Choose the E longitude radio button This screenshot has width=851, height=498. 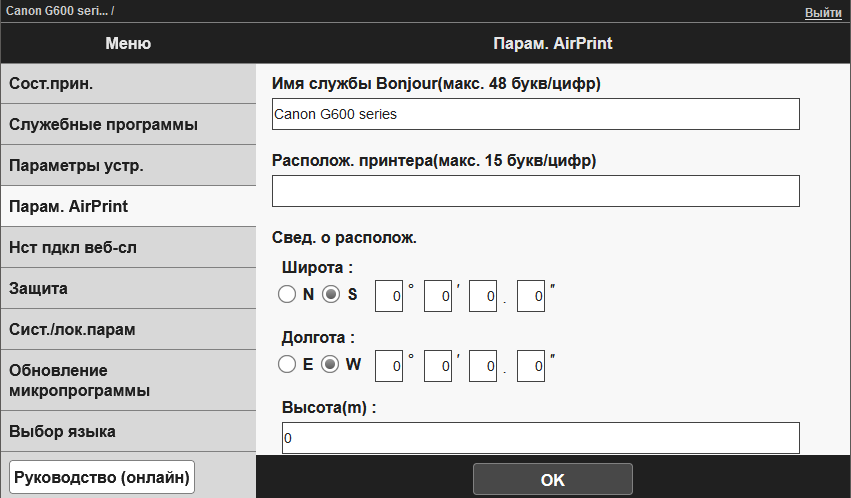click(287, 365)
